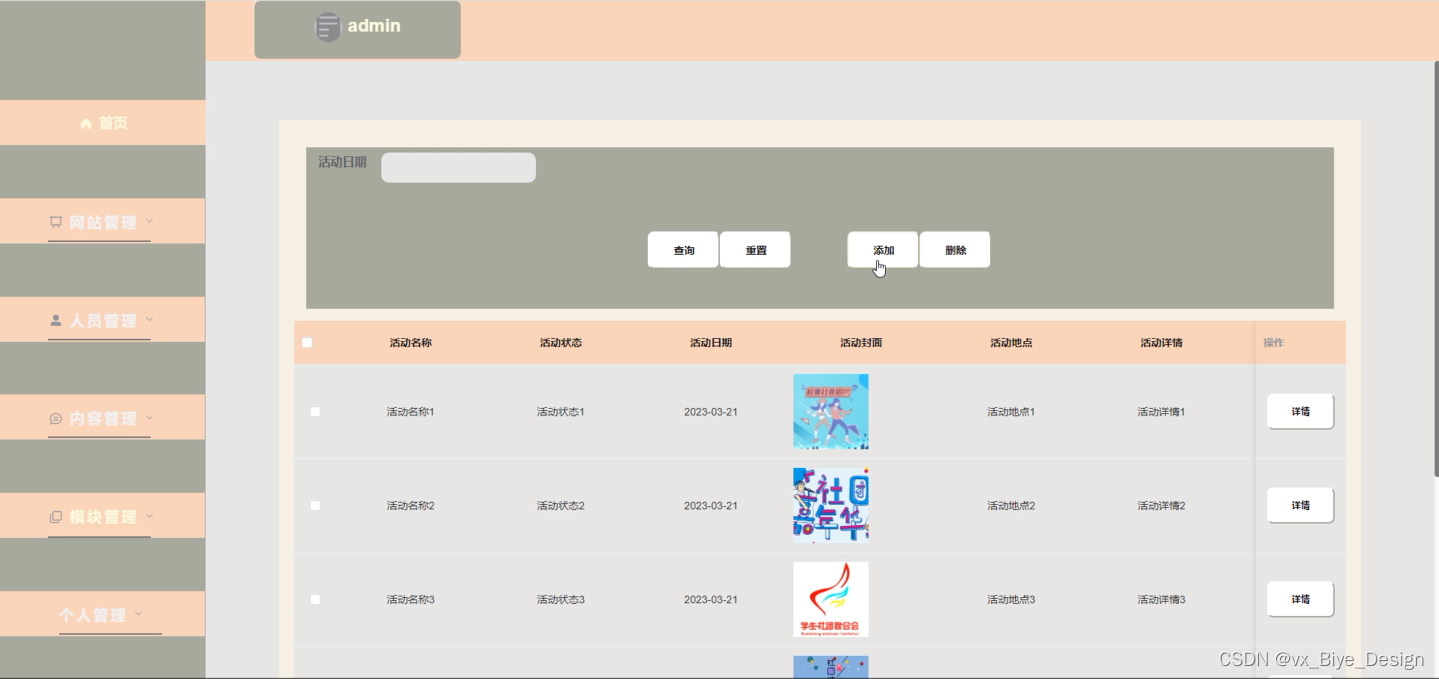Click the admin menu hamburger icon
This screenshot has height=679, width=1439.
328,27
